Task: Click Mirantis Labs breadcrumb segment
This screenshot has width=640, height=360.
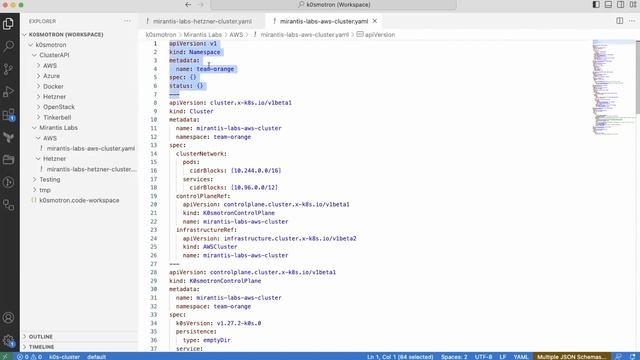Action: pyautogui.click(x=202, y=35)
